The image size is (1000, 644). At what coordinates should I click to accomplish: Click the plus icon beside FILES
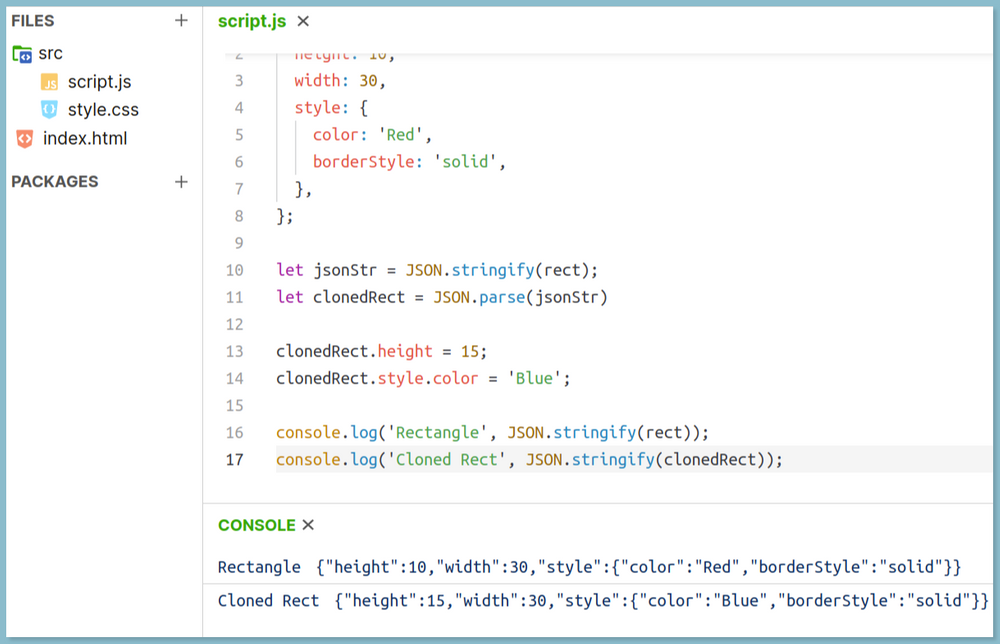(x=181, y=20)
